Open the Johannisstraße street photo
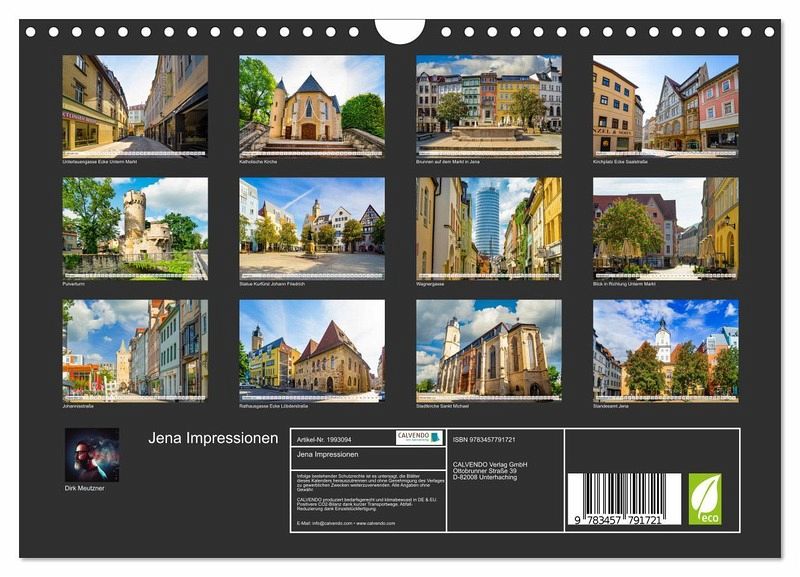This screenshot has width=800, height=577. point(135,350)
